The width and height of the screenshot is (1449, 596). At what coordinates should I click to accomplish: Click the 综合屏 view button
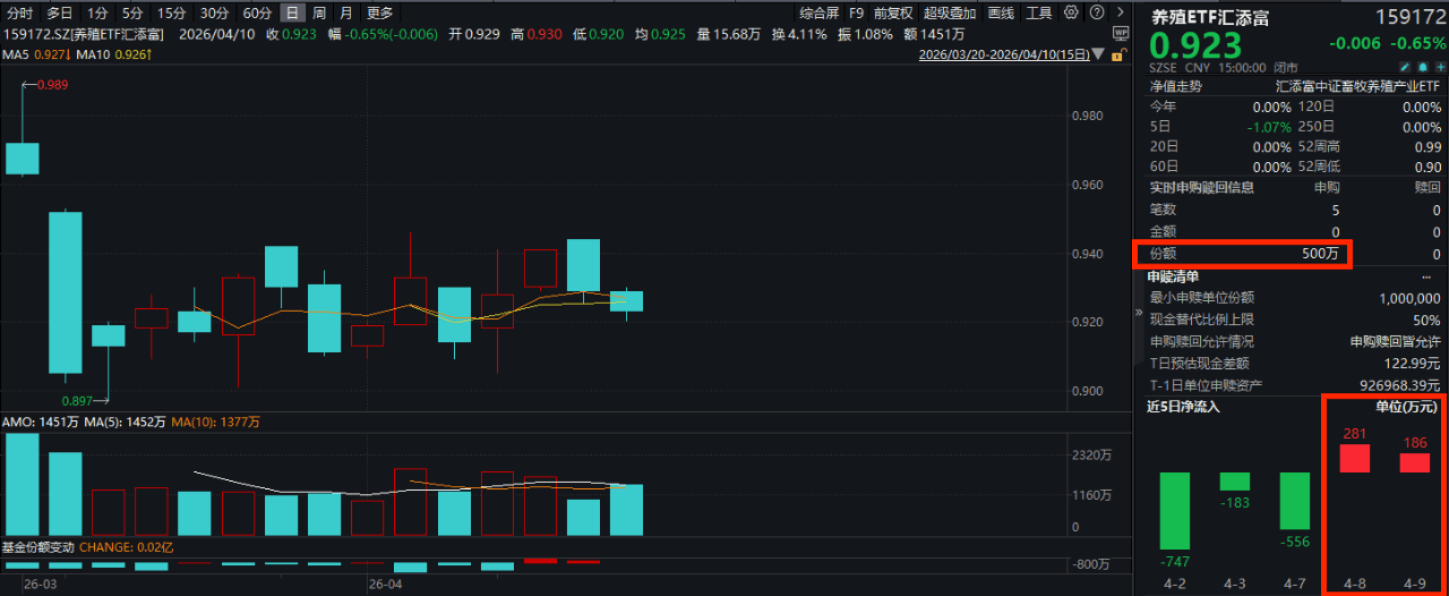point(819,13)
